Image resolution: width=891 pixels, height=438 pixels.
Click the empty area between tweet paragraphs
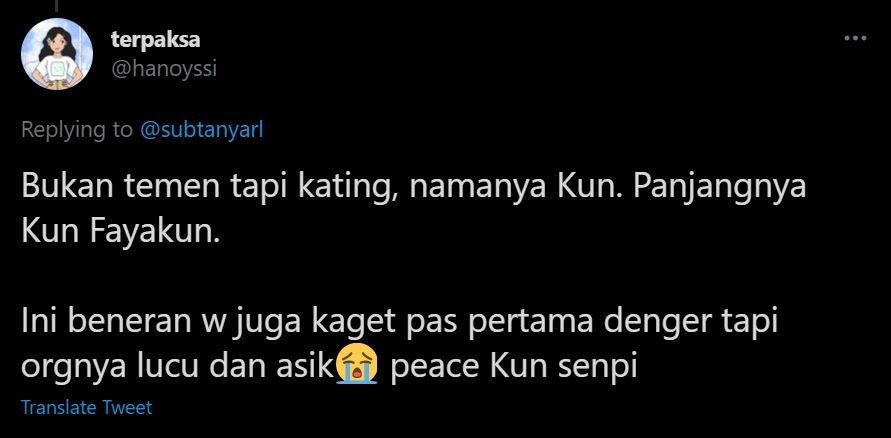click(414, 278)
